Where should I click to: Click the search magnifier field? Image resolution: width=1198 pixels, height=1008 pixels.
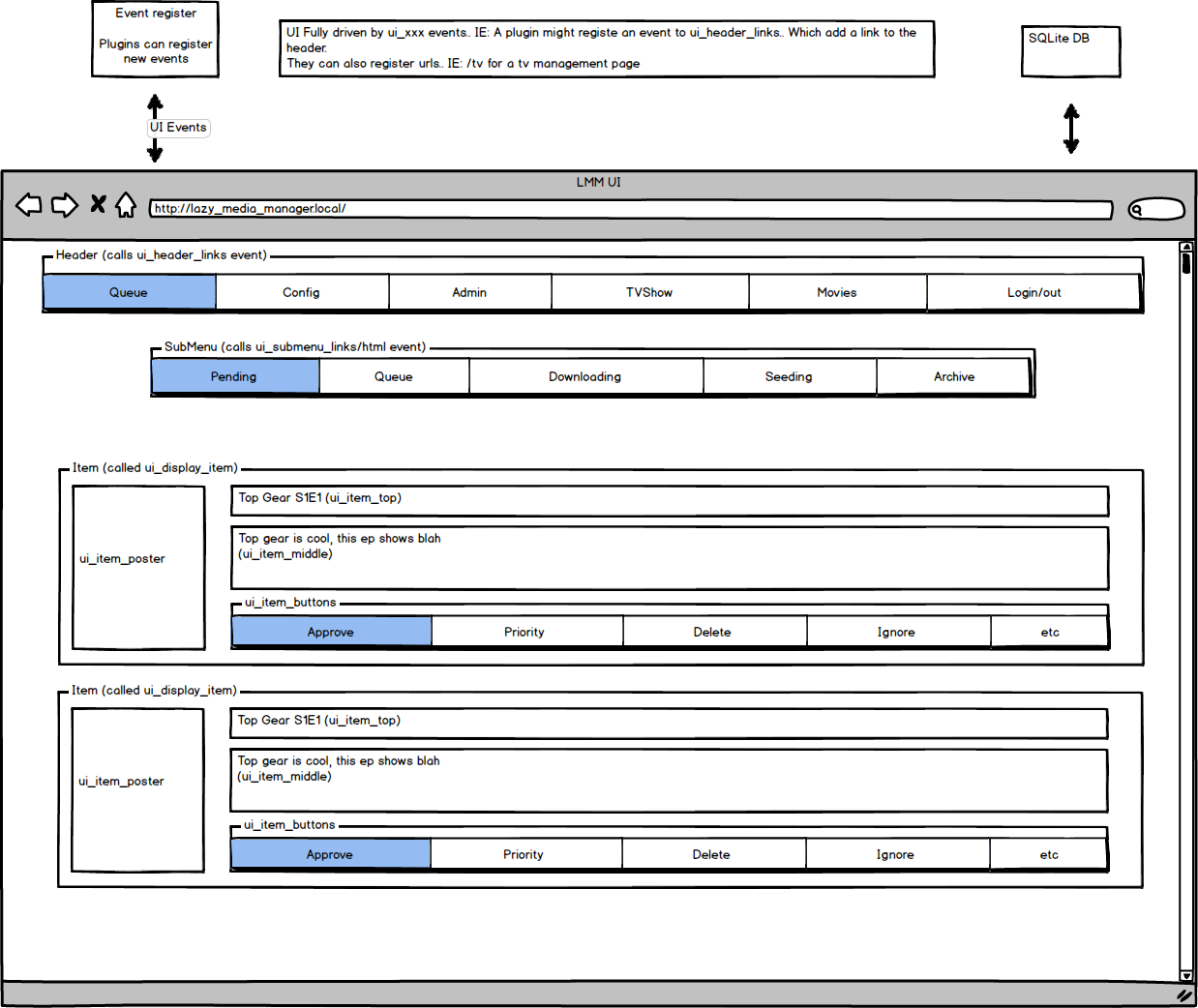[1156, 209]
